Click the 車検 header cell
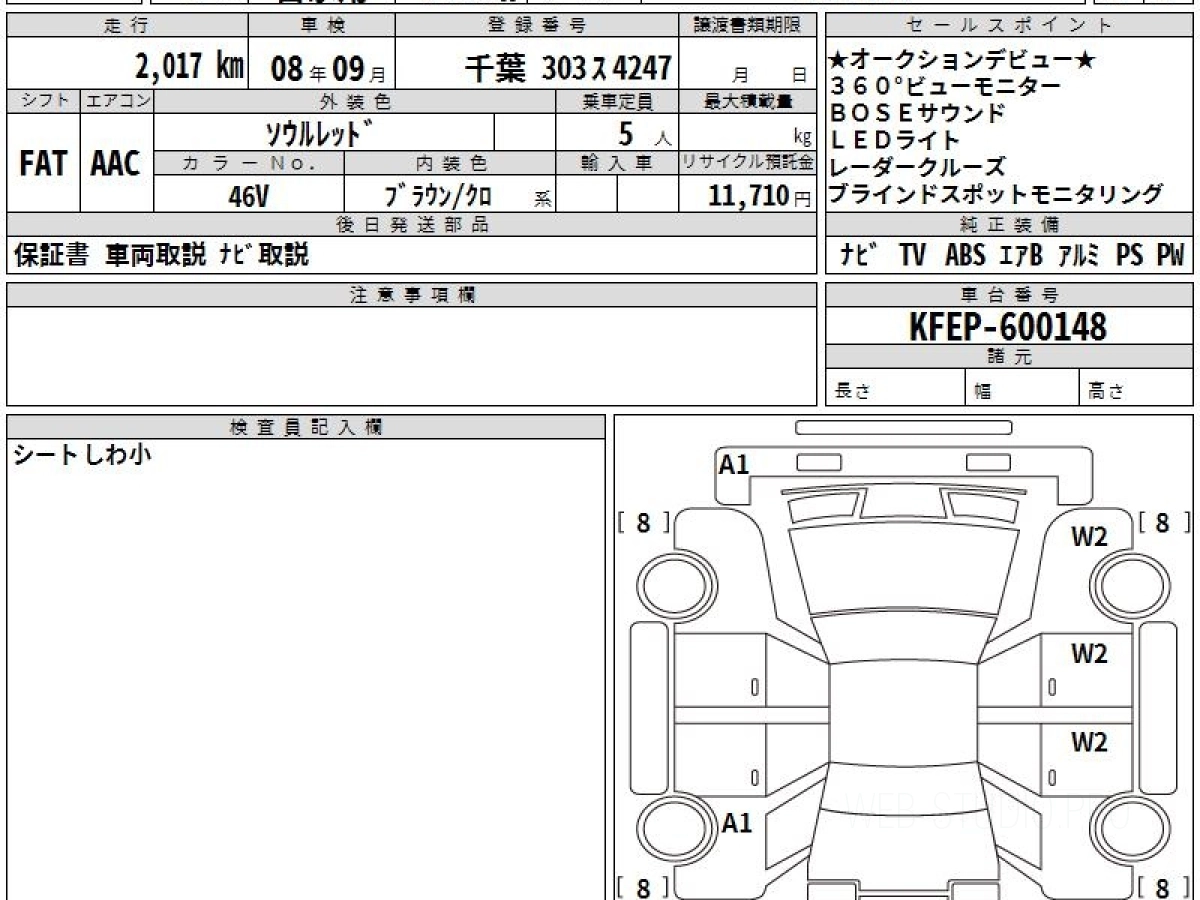The width and height of the screenshot is (1200, 900). click(321, 26)
